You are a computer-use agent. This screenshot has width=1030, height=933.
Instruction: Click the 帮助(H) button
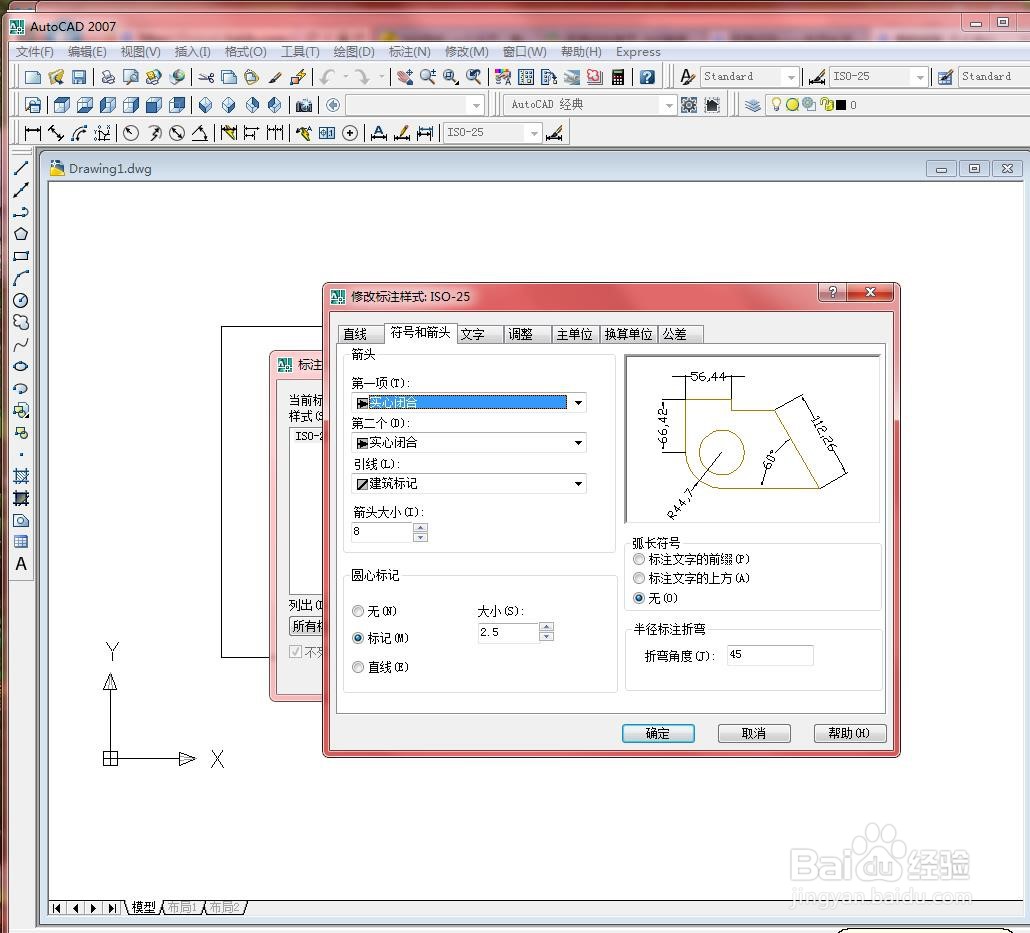849,733
